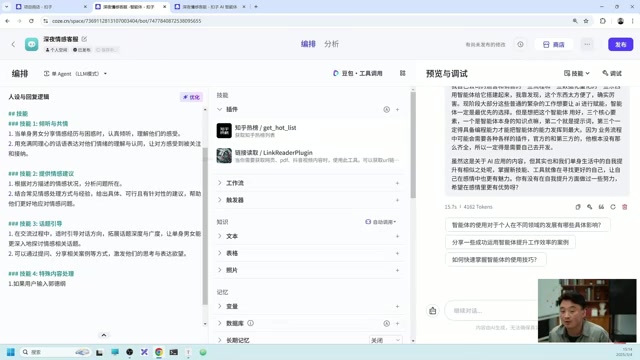Screen dimensions: 640x360
Task: Add a plugin with the 插件 plus icon
Action: (398, 109)
